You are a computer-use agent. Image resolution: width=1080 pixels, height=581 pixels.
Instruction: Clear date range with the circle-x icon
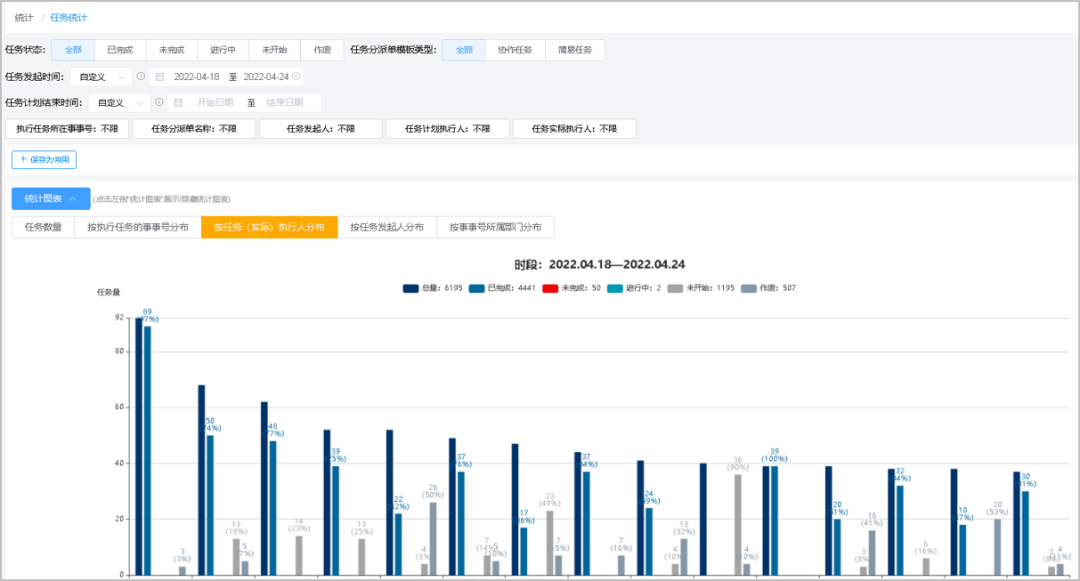[296, 76]
